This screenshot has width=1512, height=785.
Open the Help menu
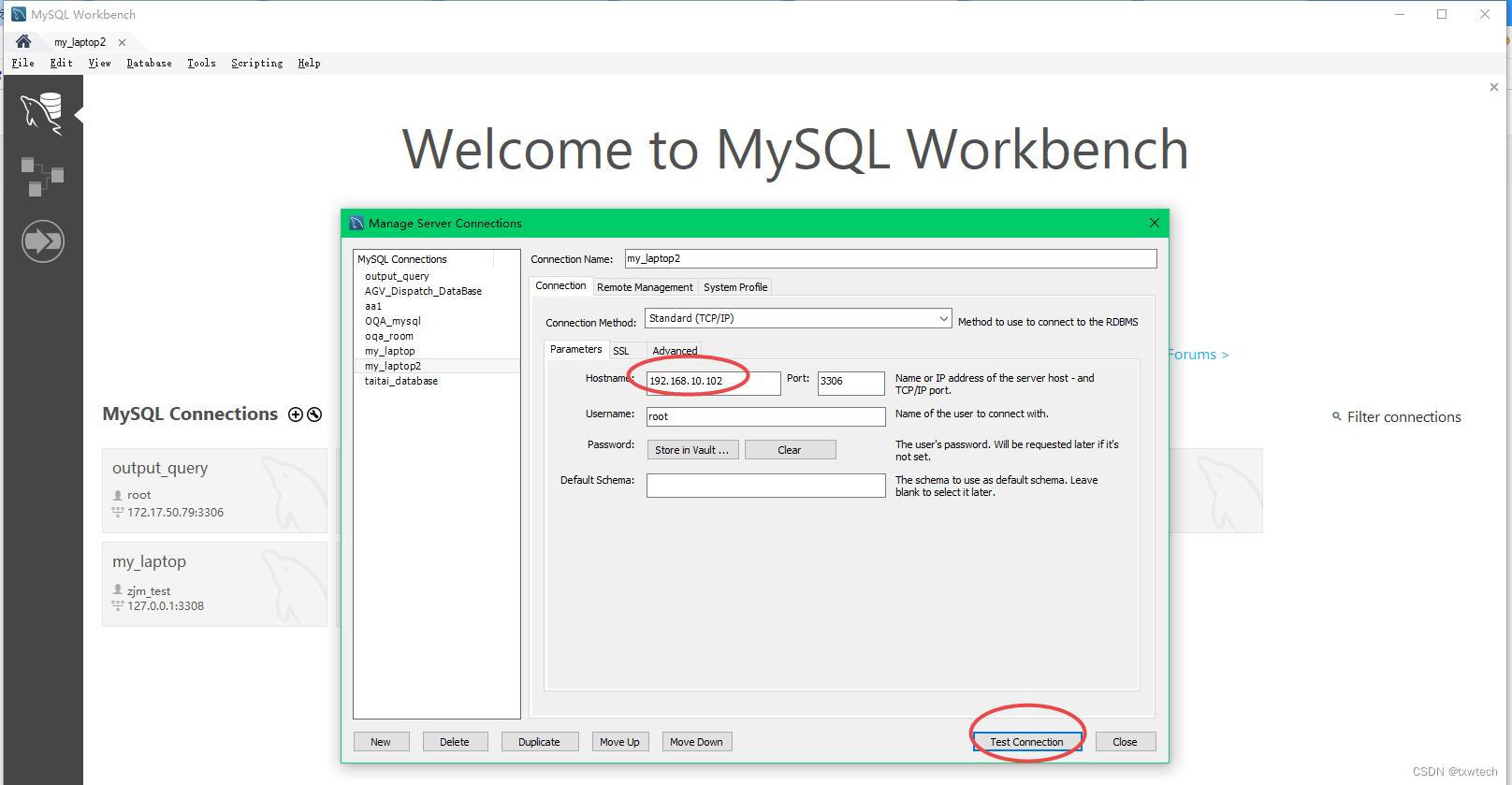[309, 63]
